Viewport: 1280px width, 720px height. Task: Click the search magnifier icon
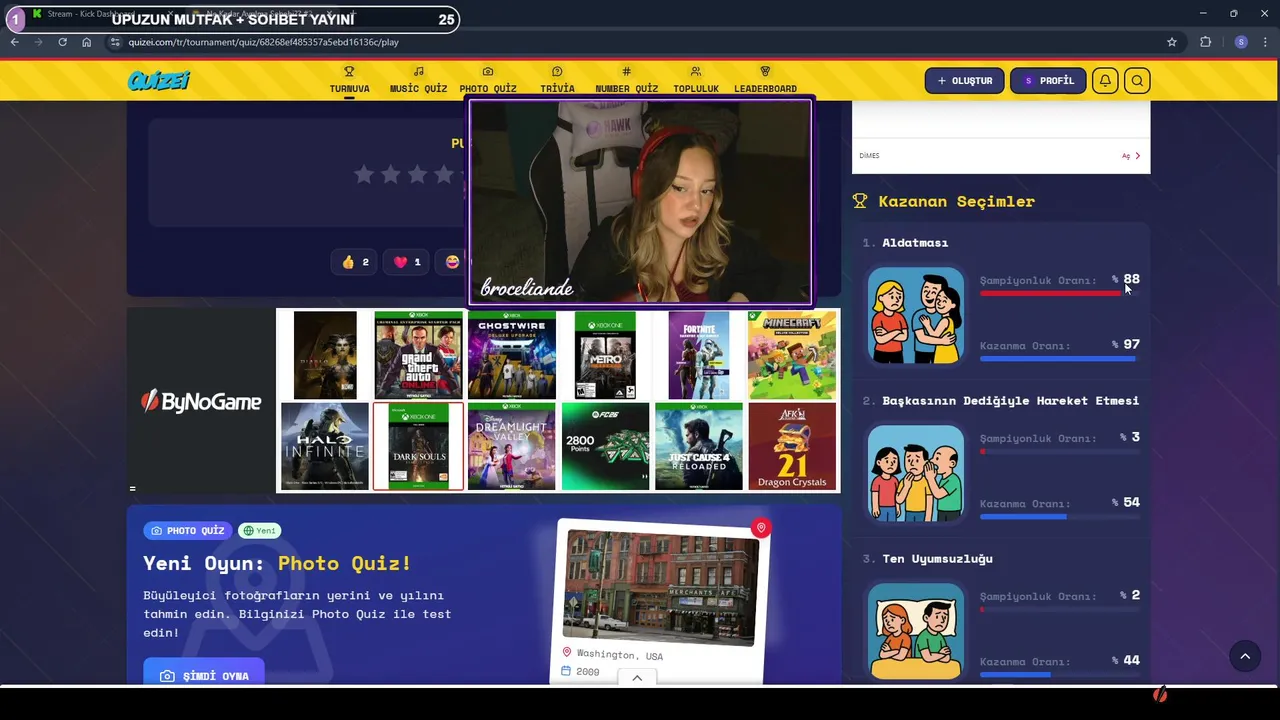[x=1137, y=81]
